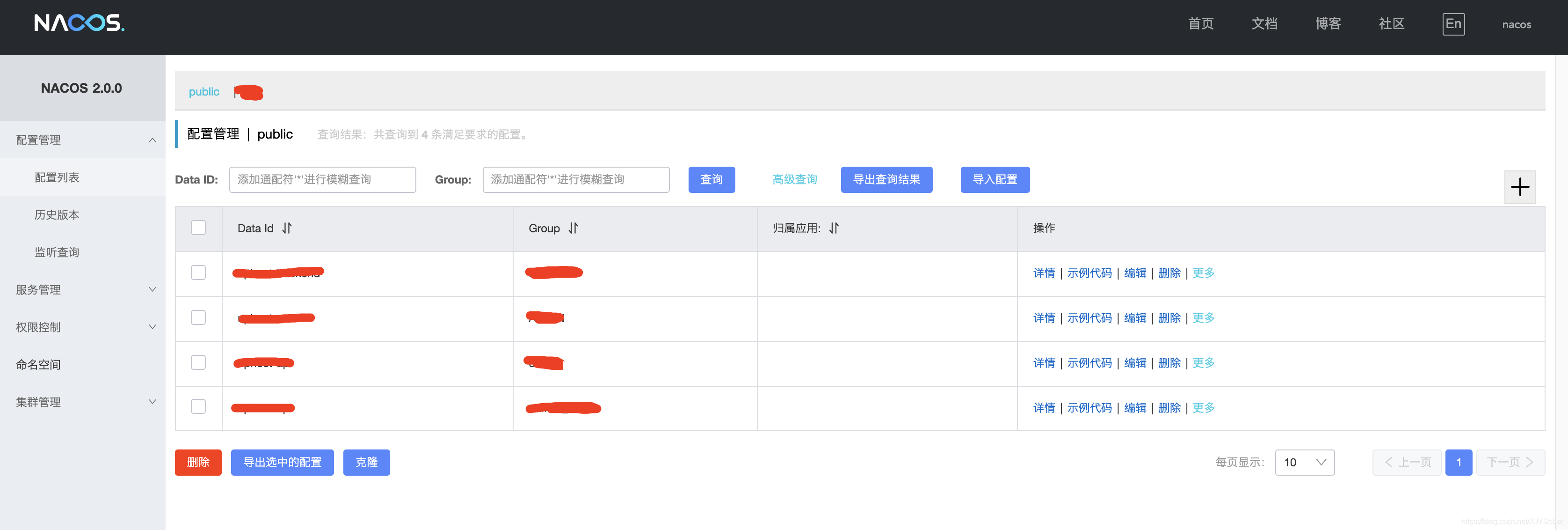Click 上一页 previous page button
The image size is (1568, 530).
click(x=1407, y=463)
